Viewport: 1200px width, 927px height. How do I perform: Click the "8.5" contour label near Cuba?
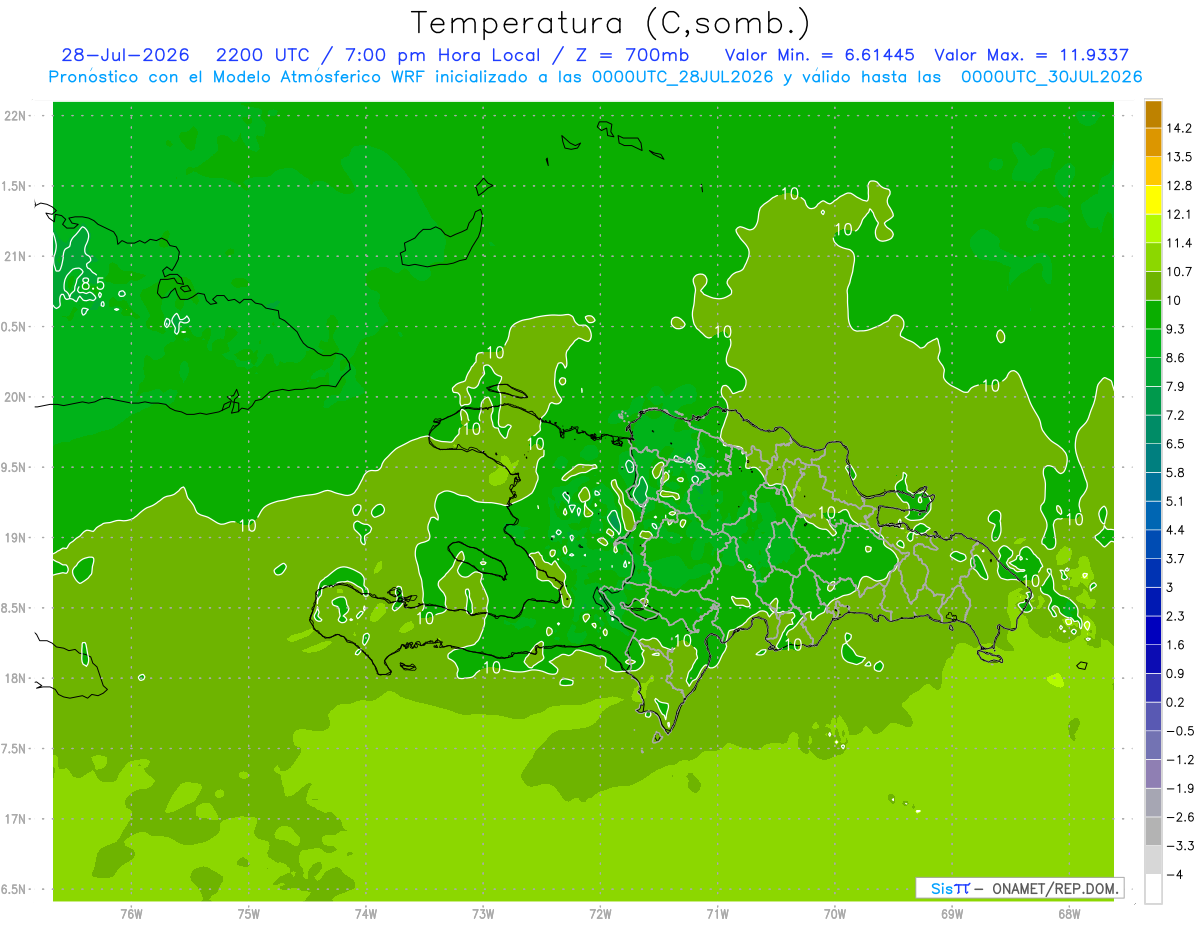92,285
